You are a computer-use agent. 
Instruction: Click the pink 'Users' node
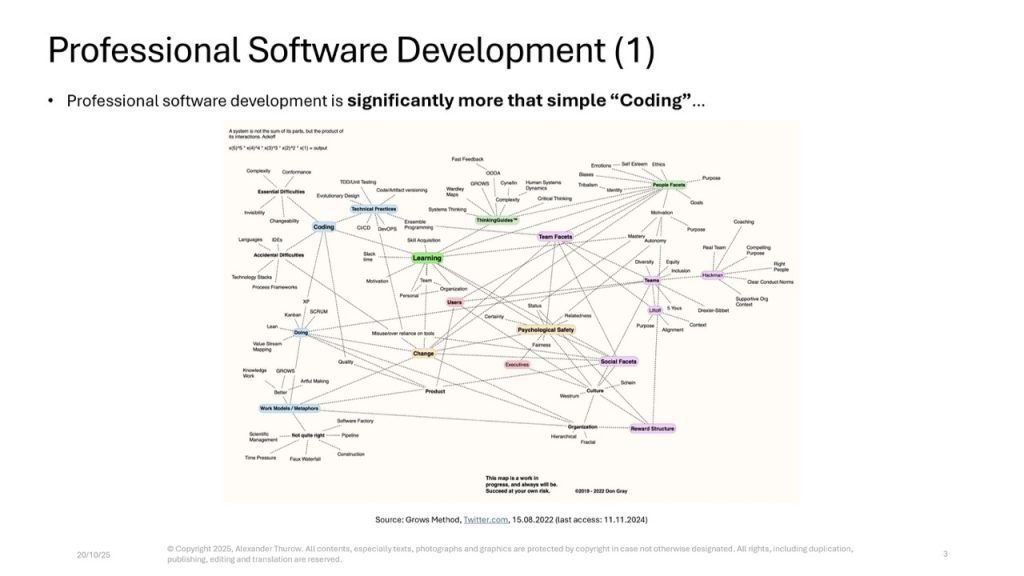point(454,301)
